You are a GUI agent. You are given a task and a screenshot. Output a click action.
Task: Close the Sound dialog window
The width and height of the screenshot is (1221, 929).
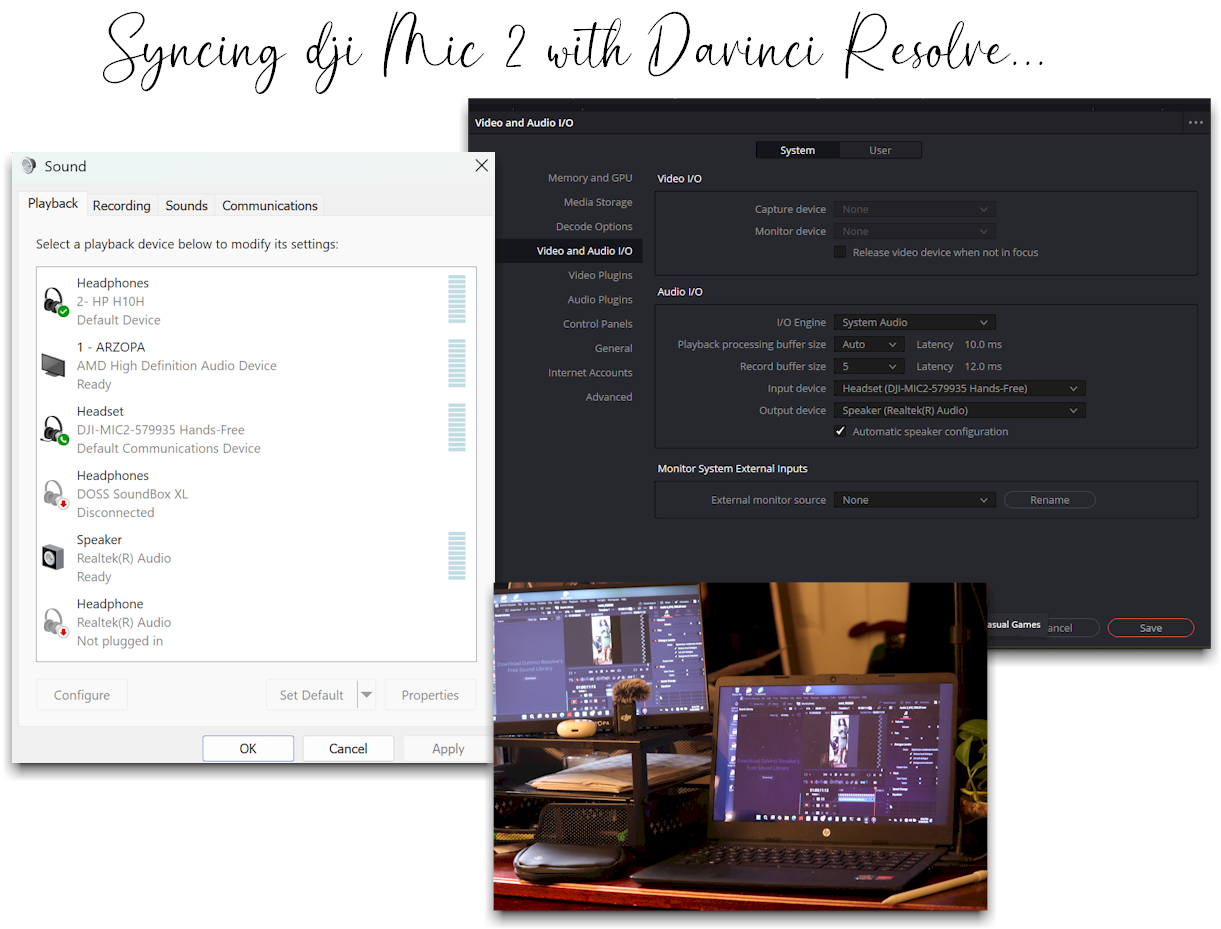point(481,166)
